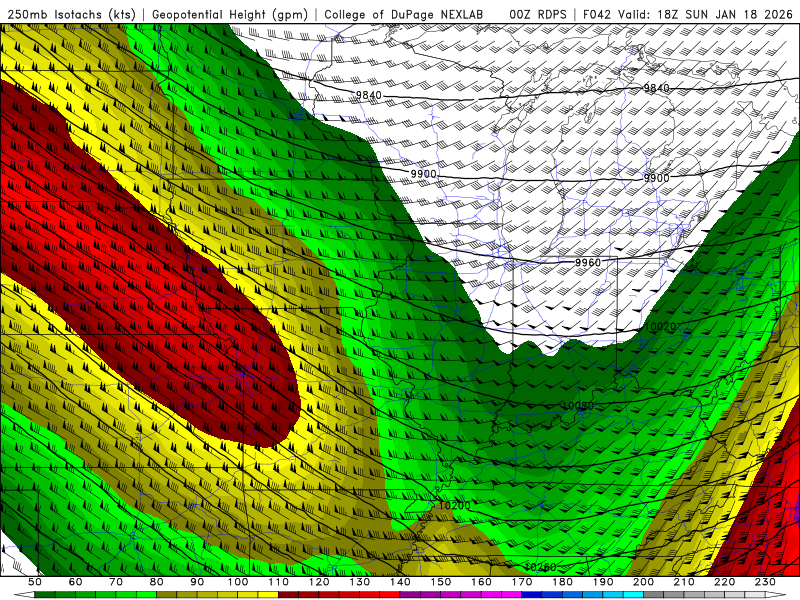Click the '180' value on the color scale
This screenshot has height=600, width=800.
click(x=562, y=582)
